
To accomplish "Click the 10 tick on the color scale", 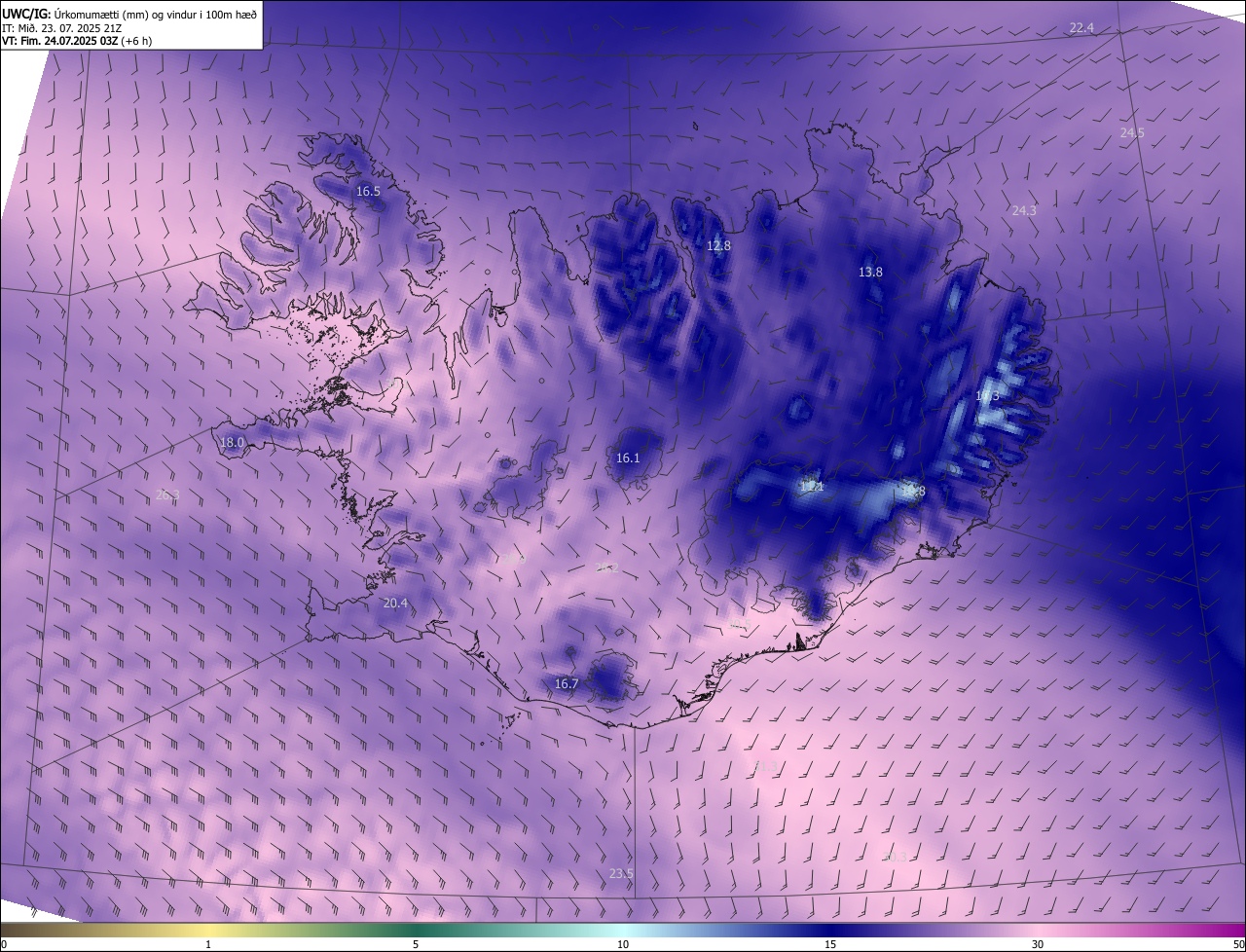I will coord(623,944).
